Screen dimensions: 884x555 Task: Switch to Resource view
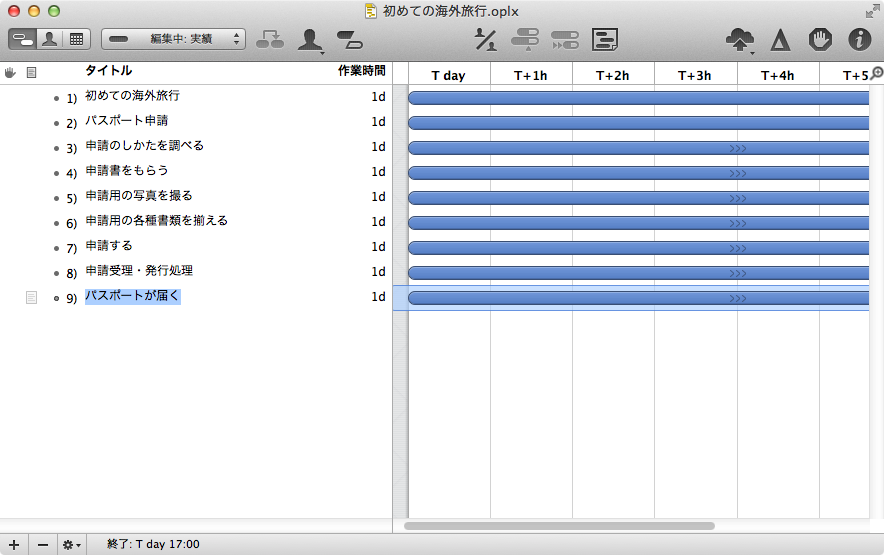[50, 39]
